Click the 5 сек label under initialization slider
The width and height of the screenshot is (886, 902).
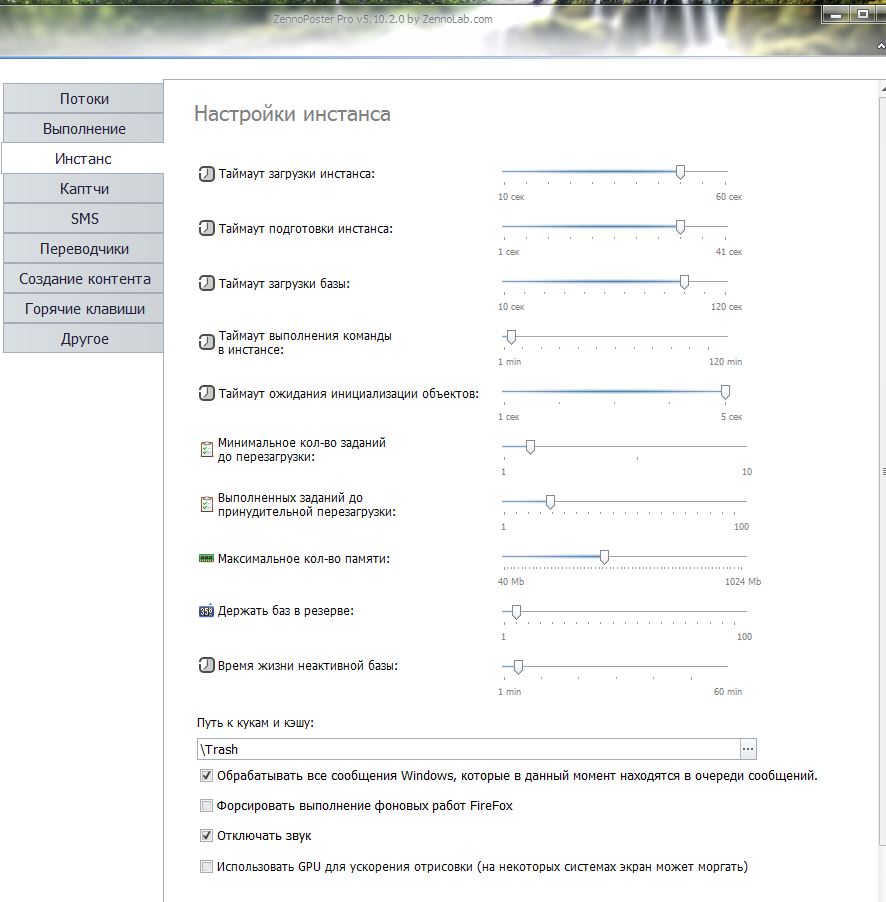point(731,416)
